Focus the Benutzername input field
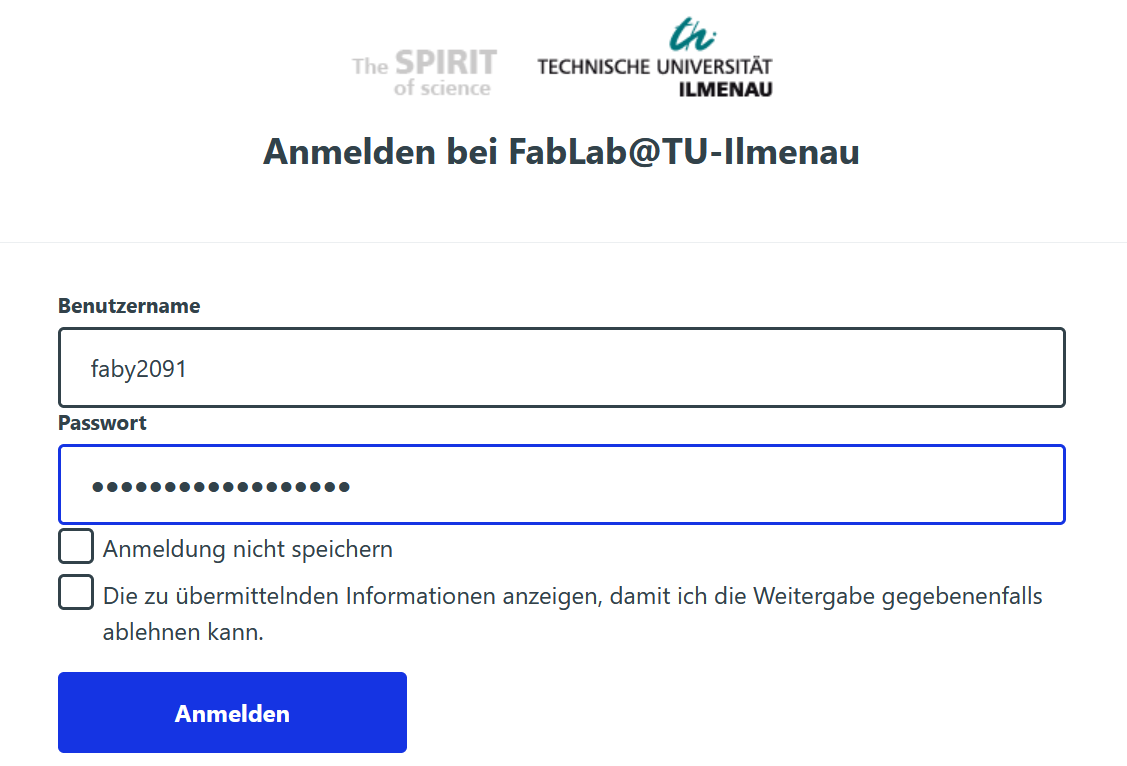1127x766 pixels. click(561, 368)
